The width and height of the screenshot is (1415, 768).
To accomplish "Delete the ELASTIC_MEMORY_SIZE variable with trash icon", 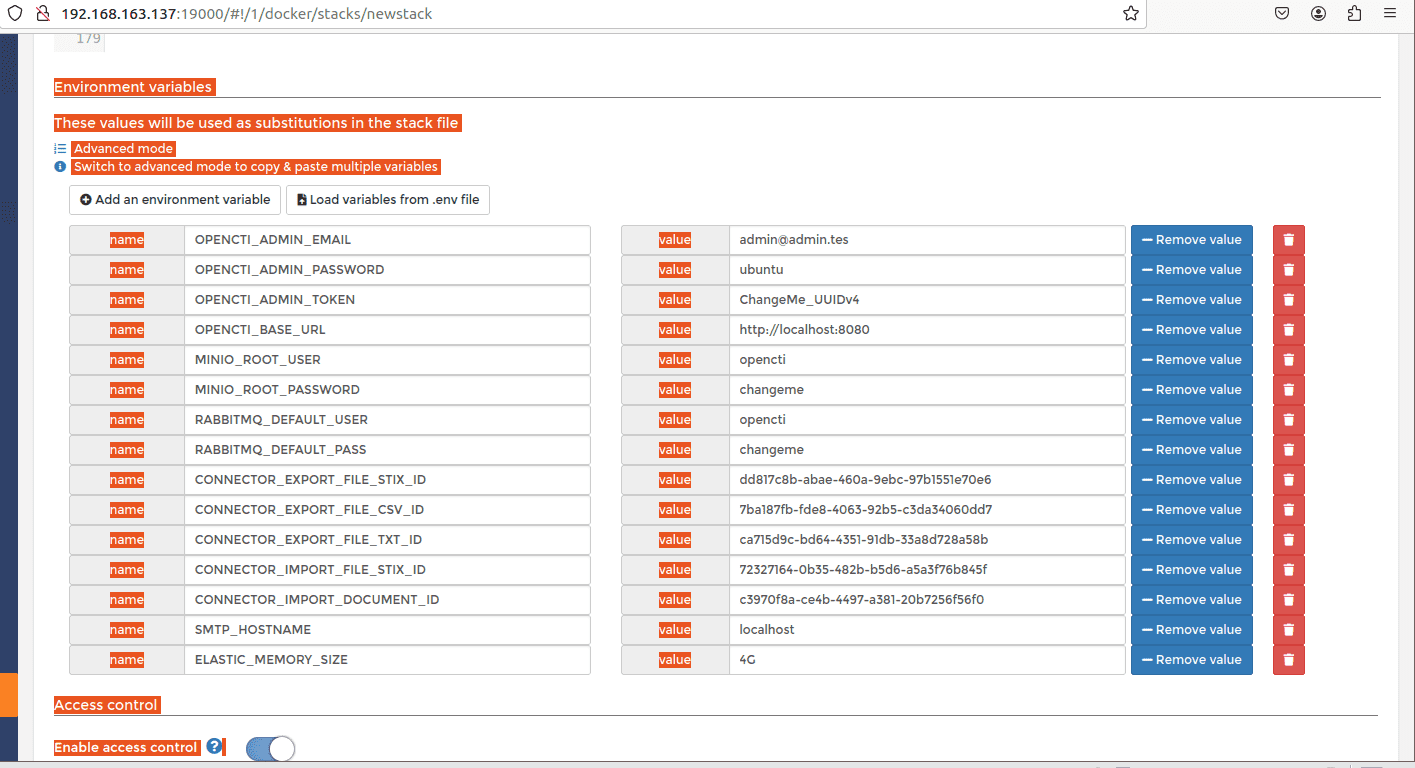I will click(x=1288, y=660).
